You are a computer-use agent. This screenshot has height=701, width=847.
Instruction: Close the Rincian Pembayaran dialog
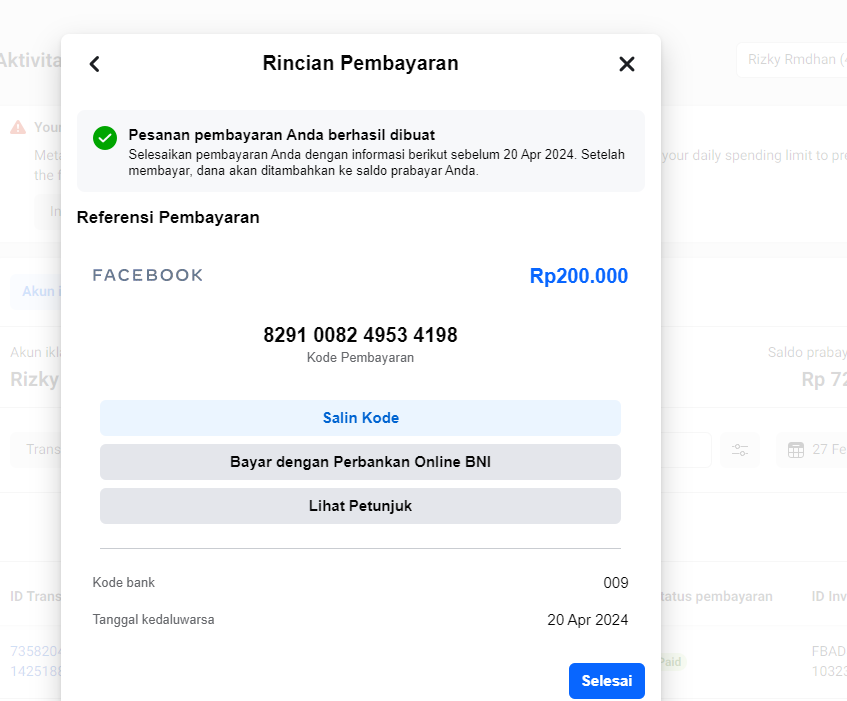click(627, 64)
